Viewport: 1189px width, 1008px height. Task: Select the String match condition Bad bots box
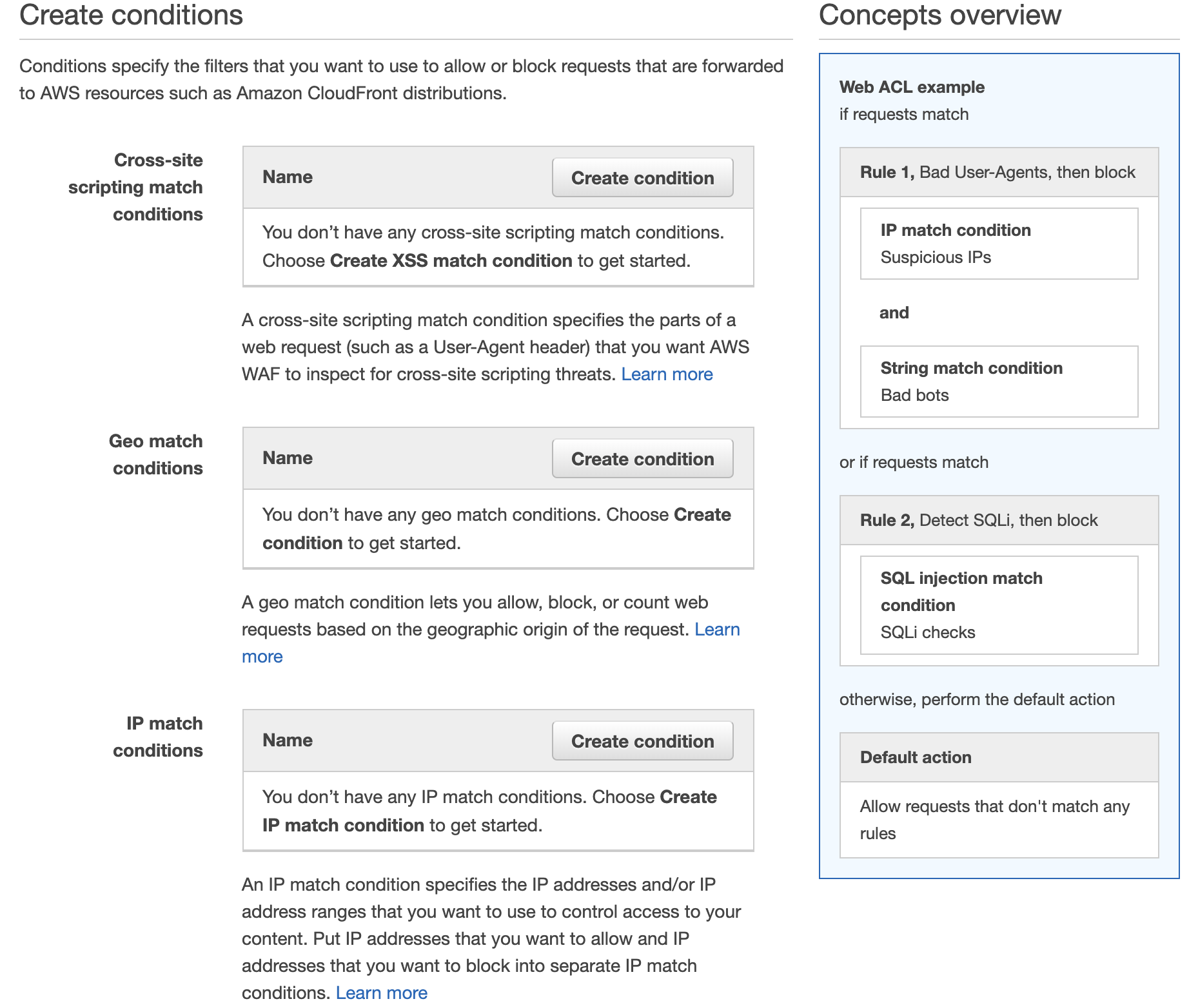pyautogui.click(x=999, y=382)
